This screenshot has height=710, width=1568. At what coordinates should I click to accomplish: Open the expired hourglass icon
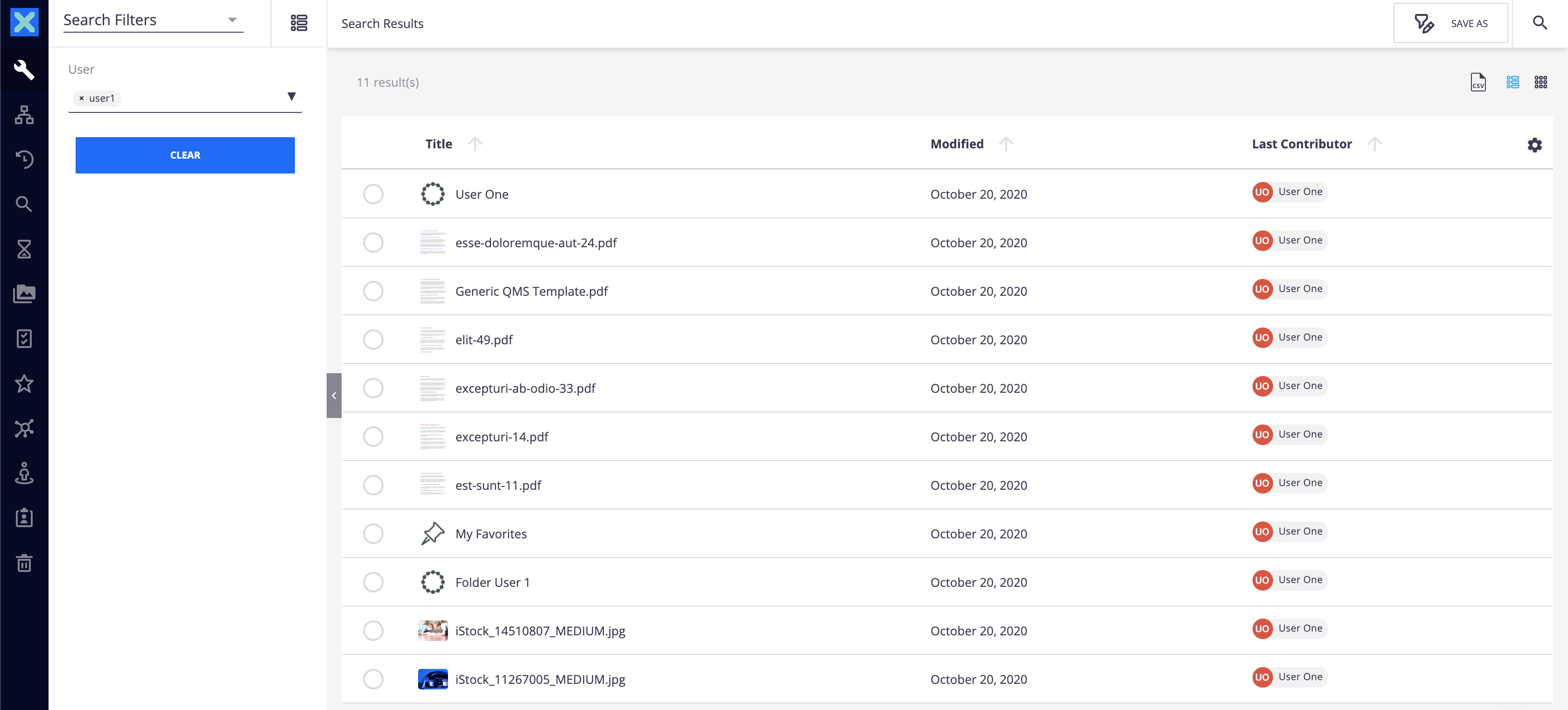click(24, 249)
